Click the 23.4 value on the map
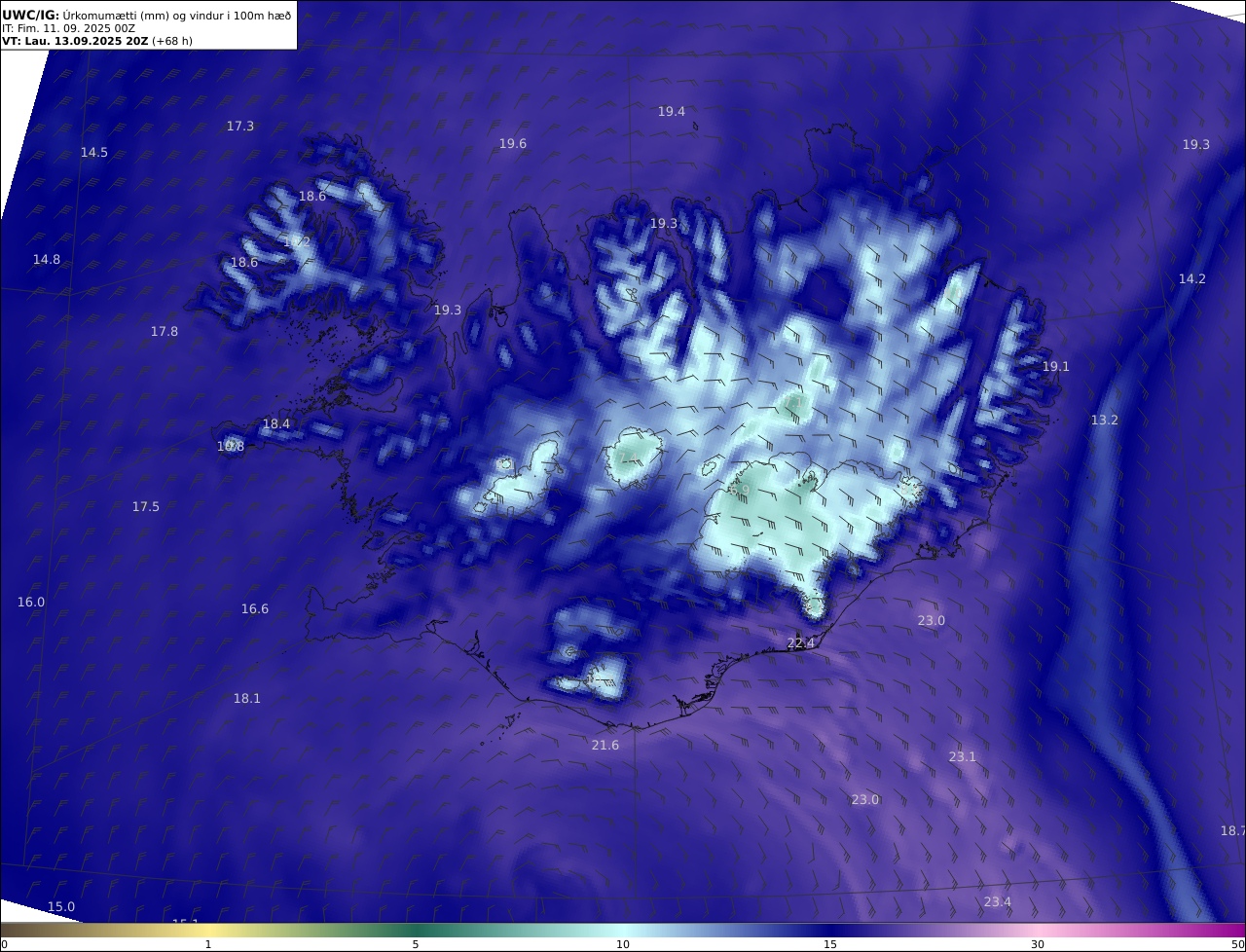The height and width of the screenshot is (952, 1246). coord(998,902)
